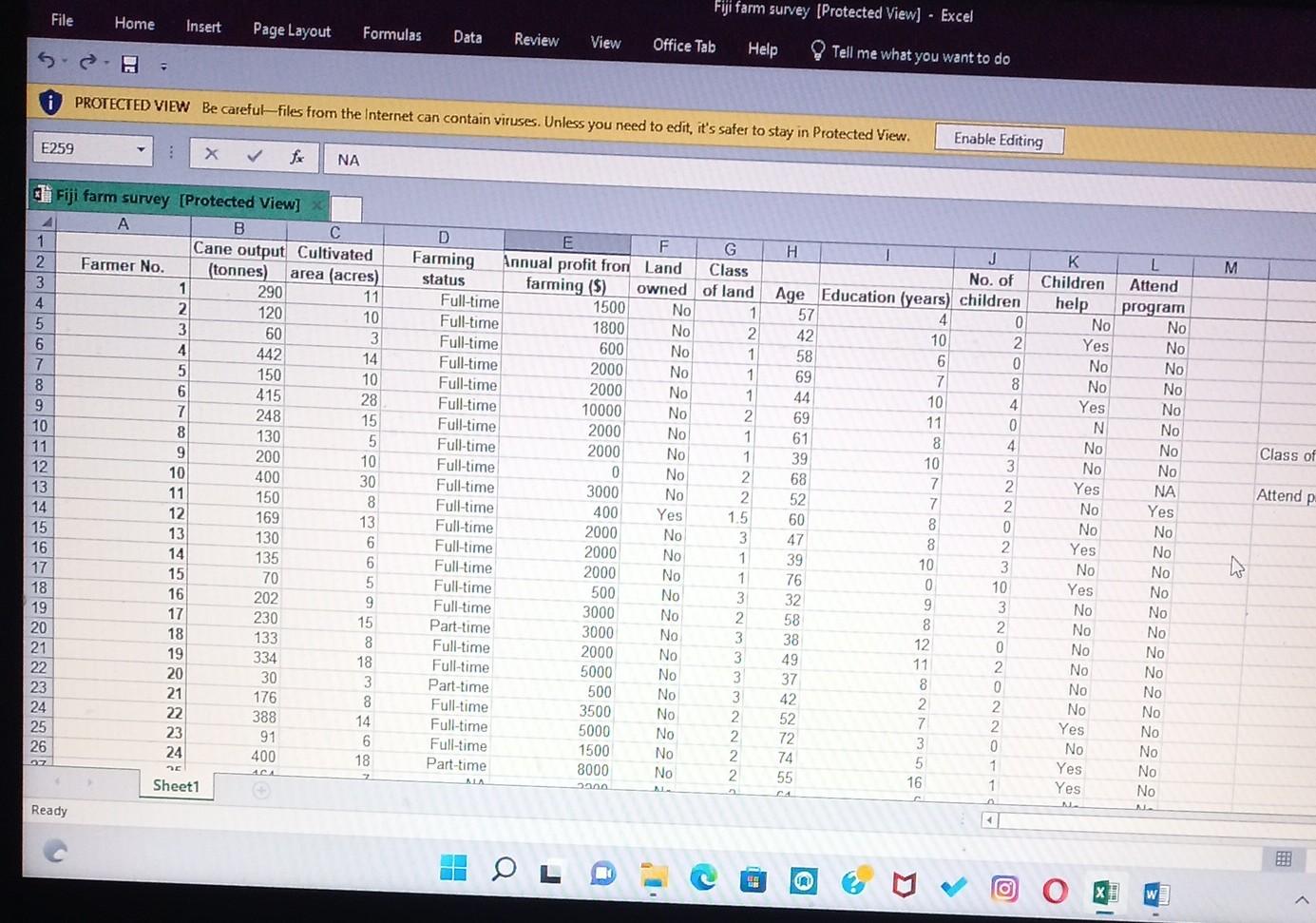This screenshot has width=1316, height=923.
Task: Open the Quick Access Toolbar customize dropdown
Action: [x=163, y=67]
